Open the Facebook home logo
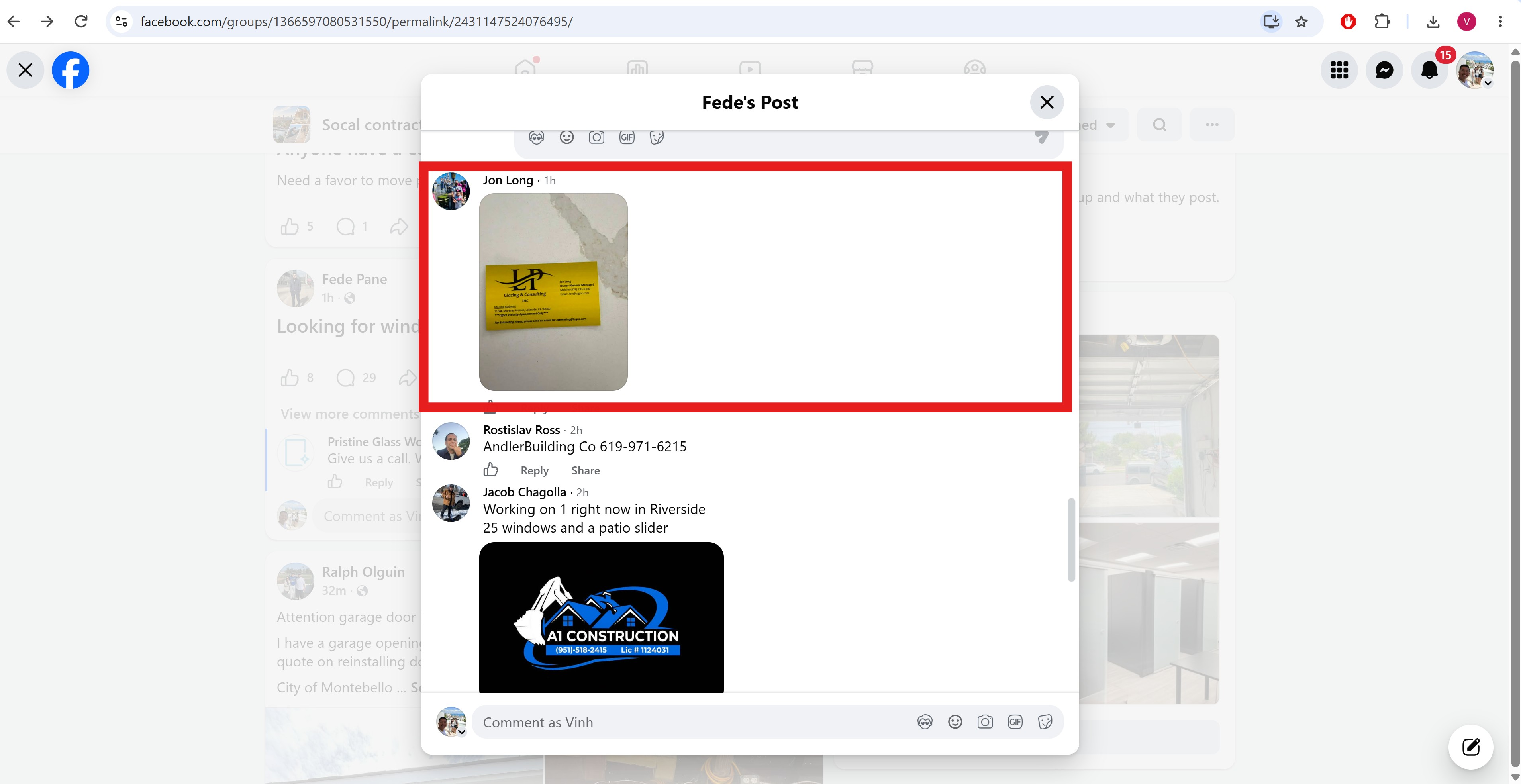This screenshot has height=784, width=1521. (x=71, y=70)
